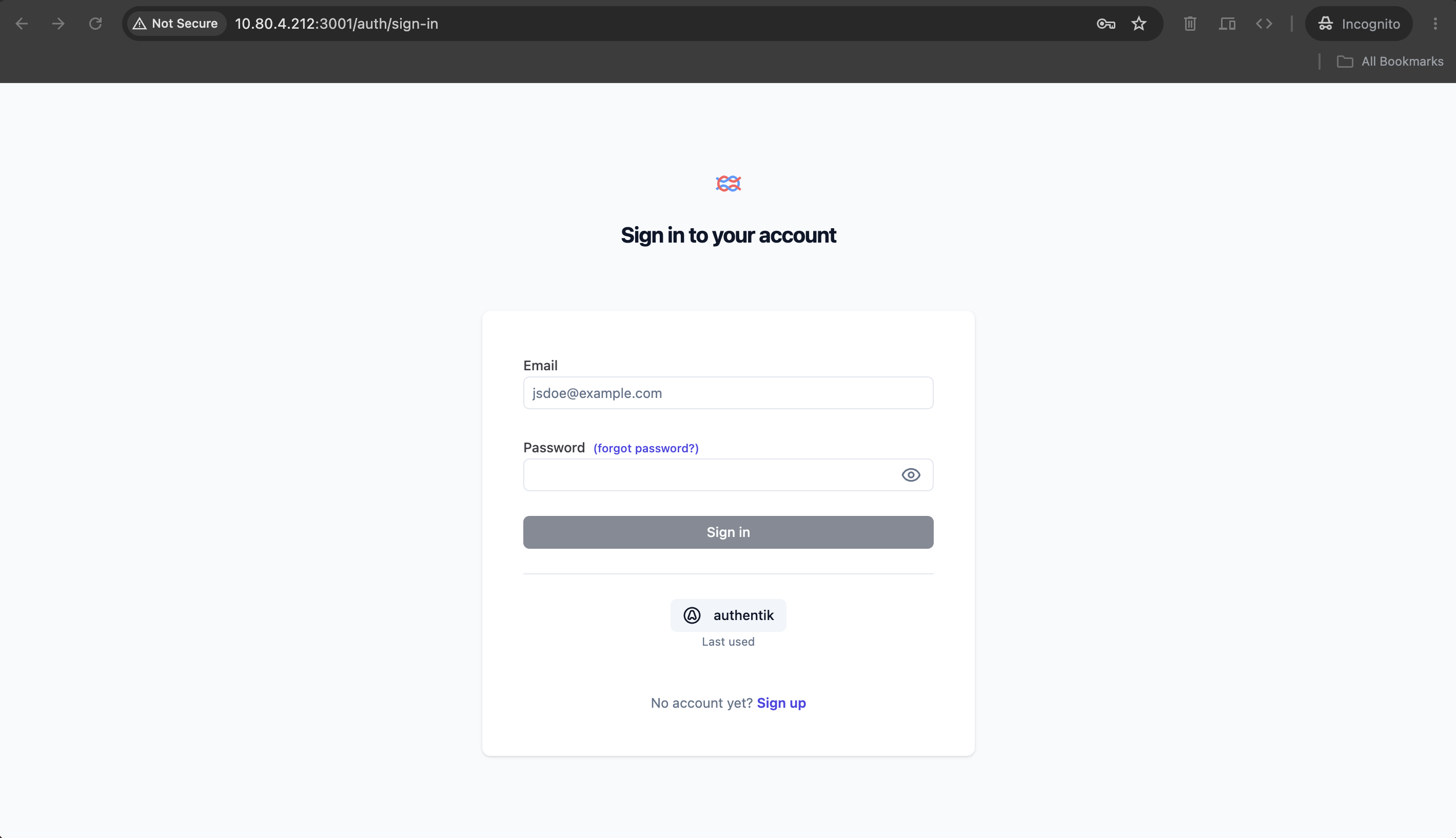
Task: Focus the Email input field
Action: (x=729, y=393)
